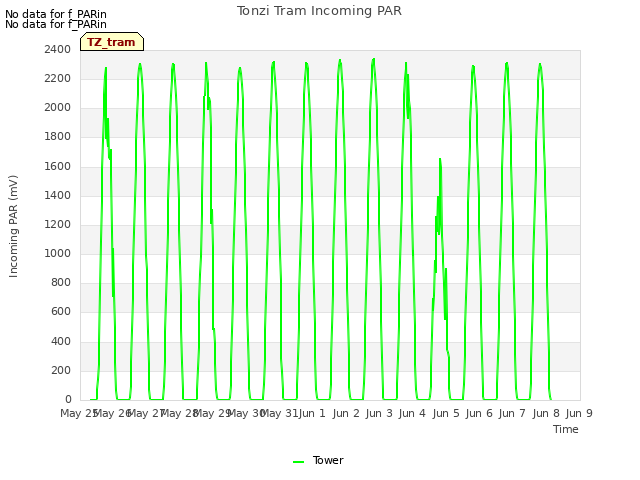Click the TZ_tram label box
Screen dimensions: 640x480
coord(112,42)
